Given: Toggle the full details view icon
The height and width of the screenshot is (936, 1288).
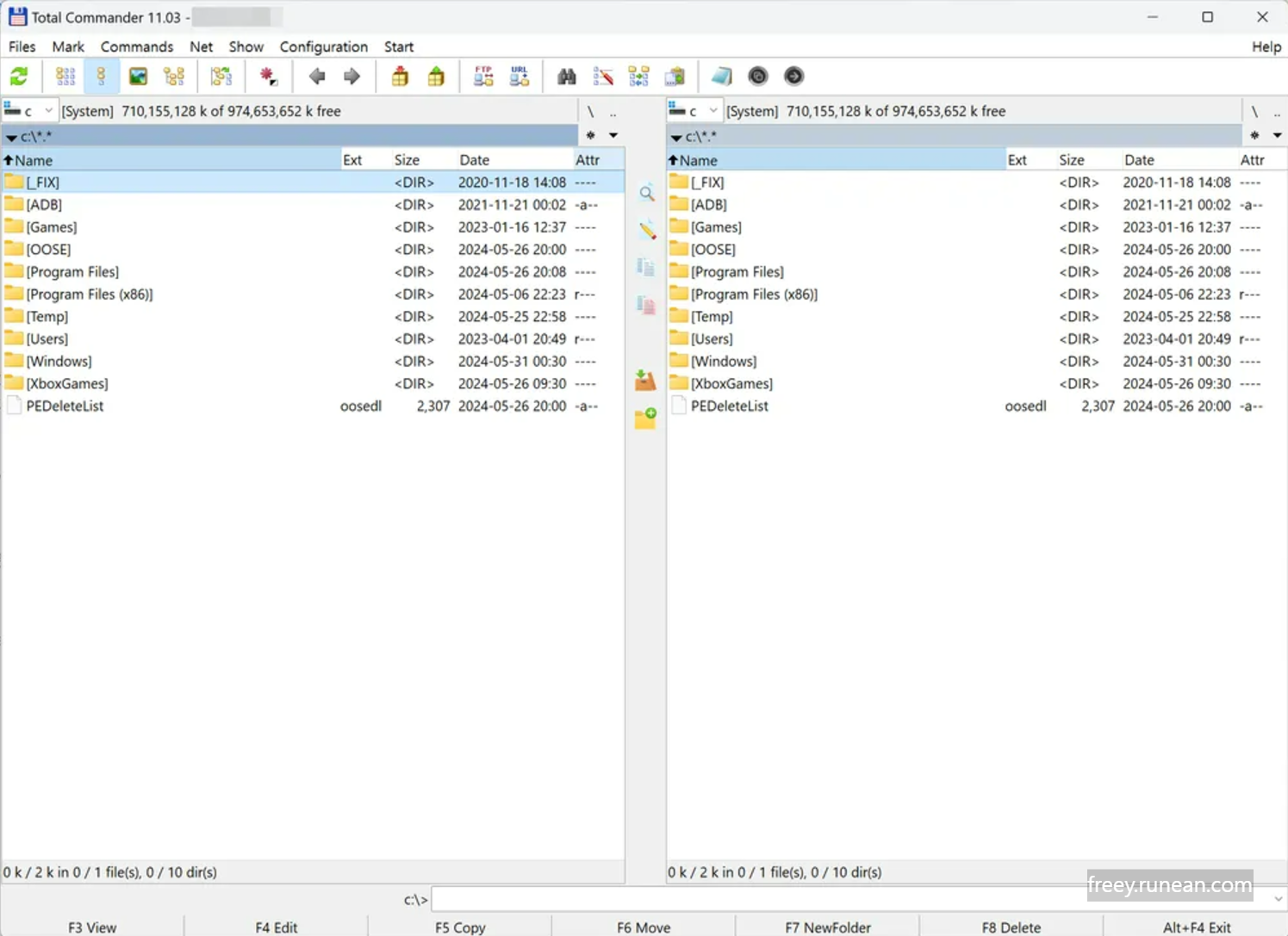Looking at the screenshot, I should click(102, 77).
